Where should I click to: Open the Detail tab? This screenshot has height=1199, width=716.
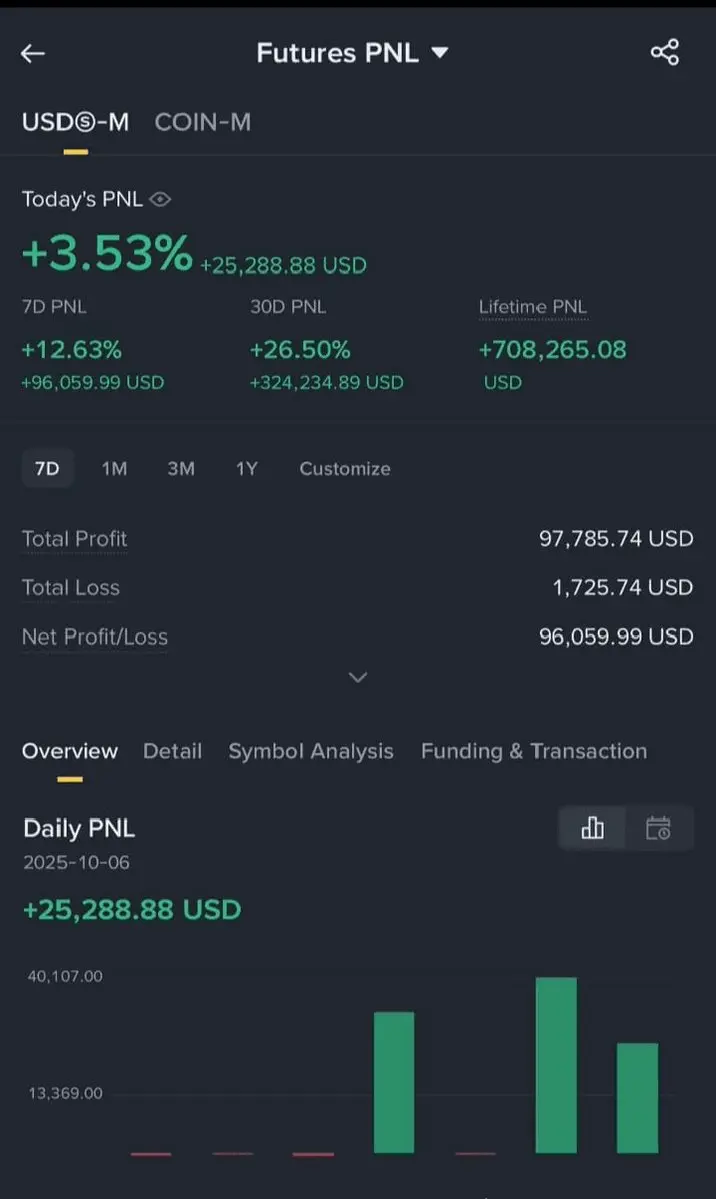172,751
